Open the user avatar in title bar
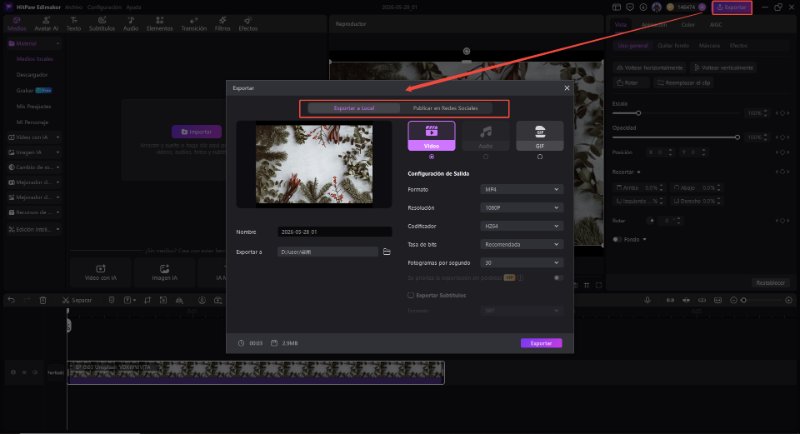 657,7
